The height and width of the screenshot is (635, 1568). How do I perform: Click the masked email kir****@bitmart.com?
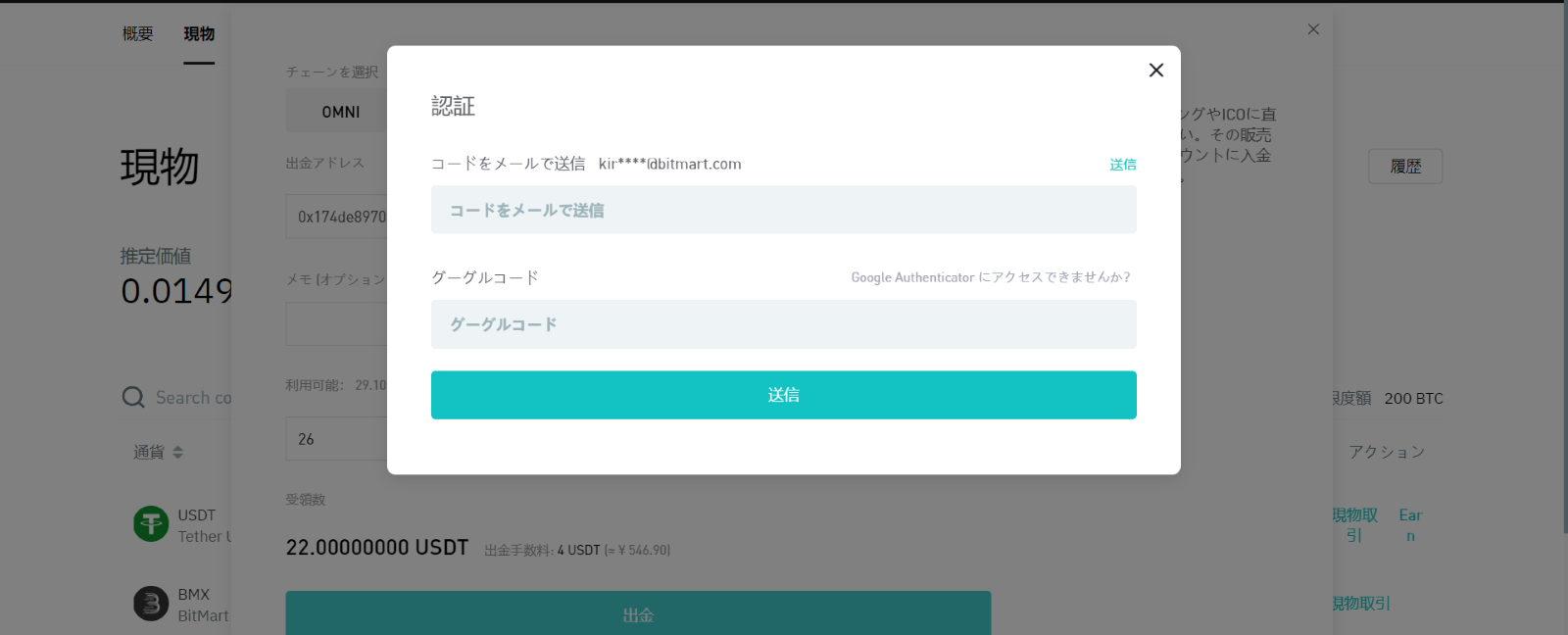pos(670,165)
